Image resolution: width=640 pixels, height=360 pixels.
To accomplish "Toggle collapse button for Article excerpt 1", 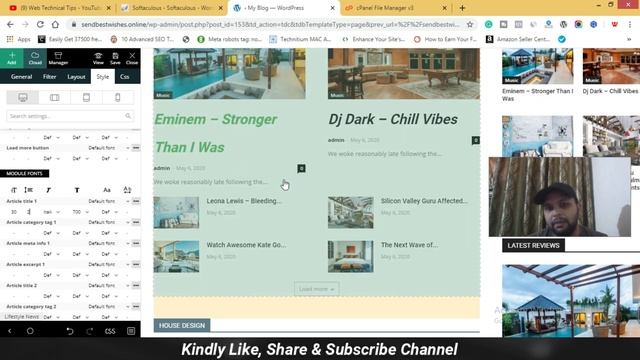I will [x=136, y=264].
